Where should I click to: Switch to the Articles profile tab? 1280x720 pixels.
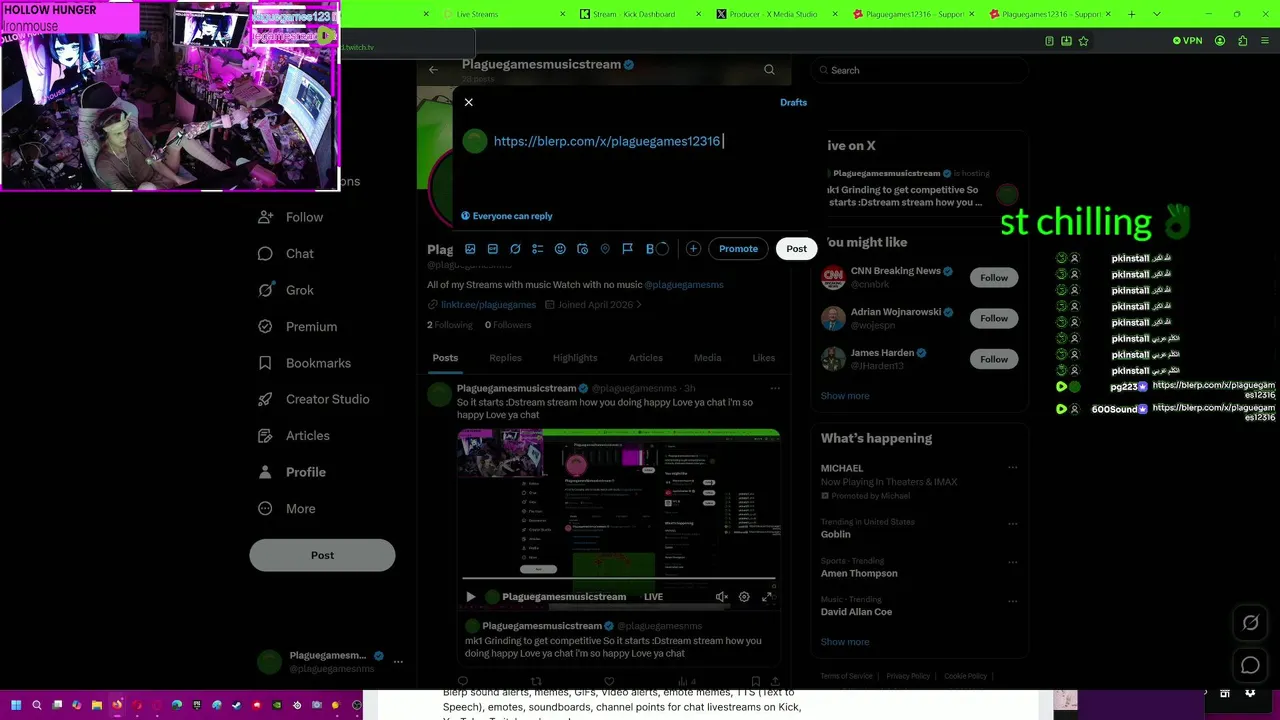645,358
